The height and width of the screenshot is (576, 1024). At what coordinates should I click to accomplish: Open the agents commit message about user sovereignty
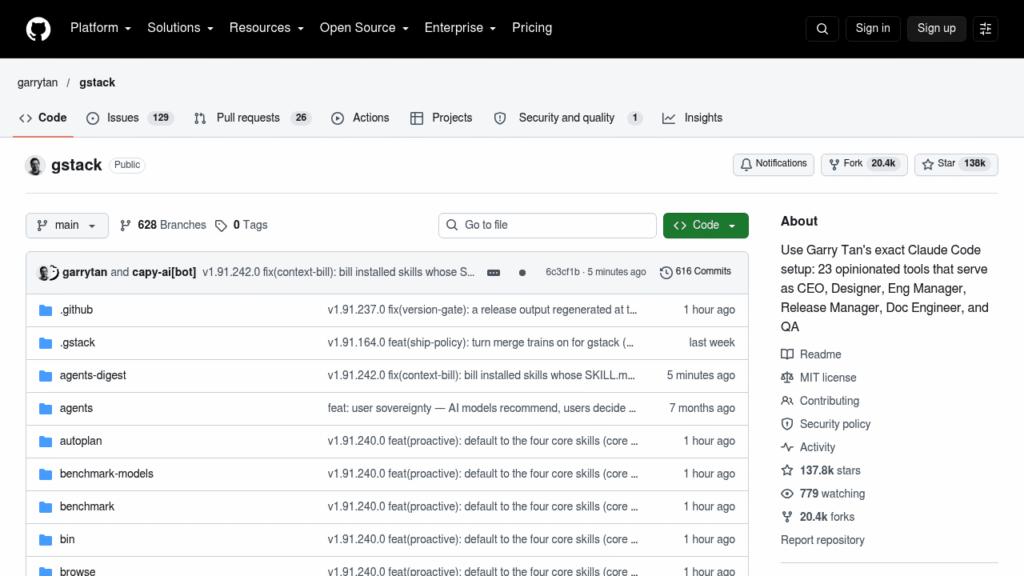(481, 408)
